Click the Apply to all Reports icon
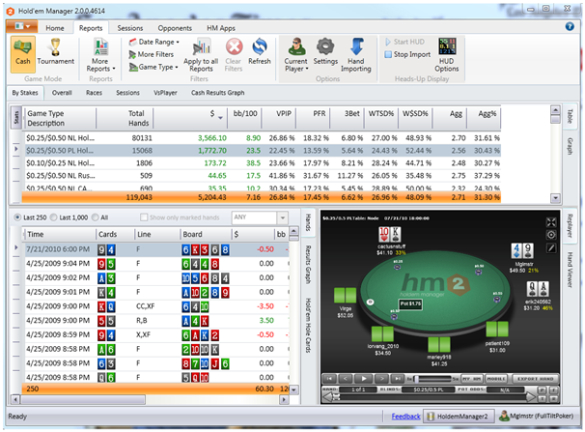This screenshot has width=585, height=432. point(201,56)
